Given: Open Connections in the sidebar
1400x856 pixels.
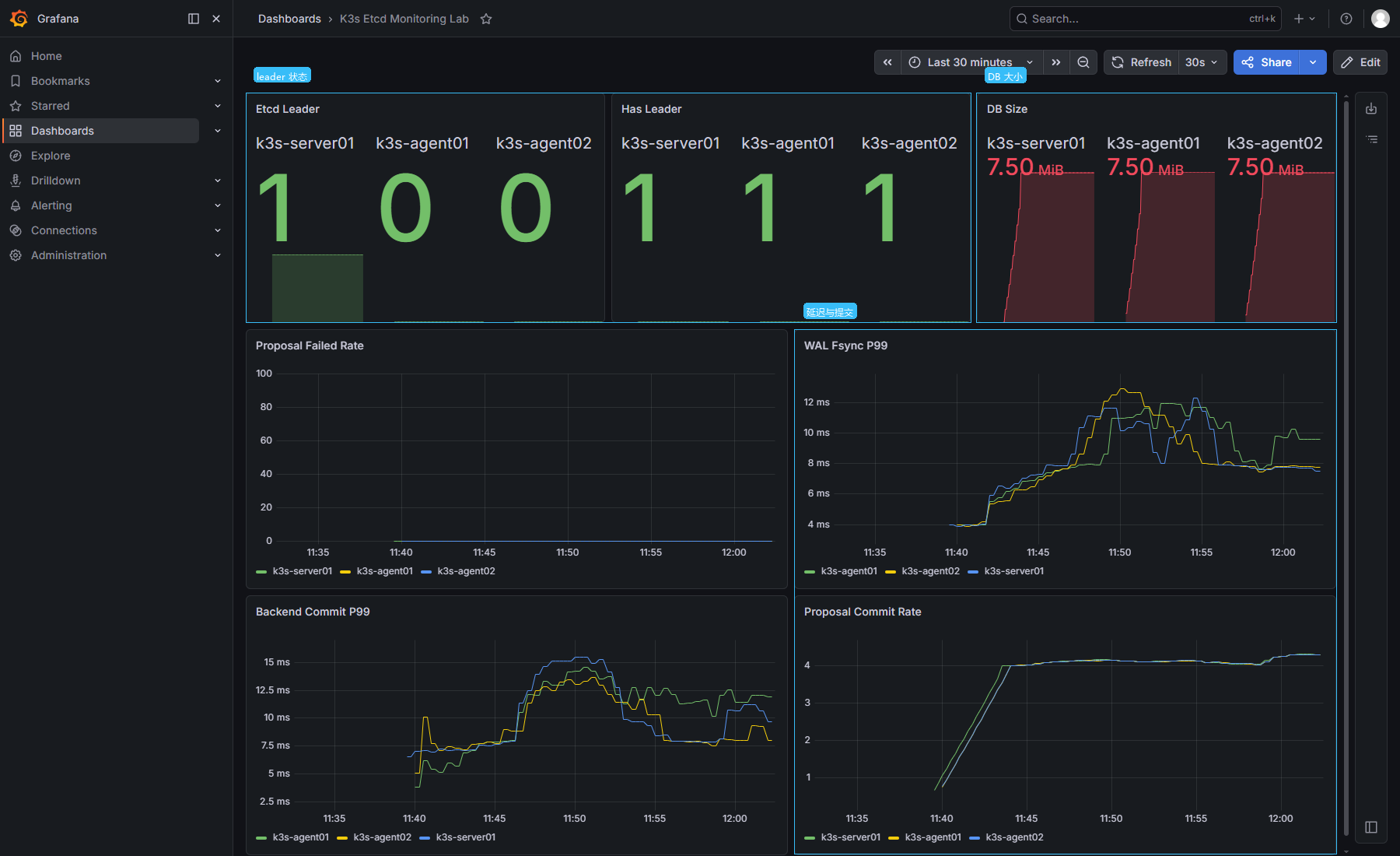Looking at the screenshot, I should pos(64,230).
